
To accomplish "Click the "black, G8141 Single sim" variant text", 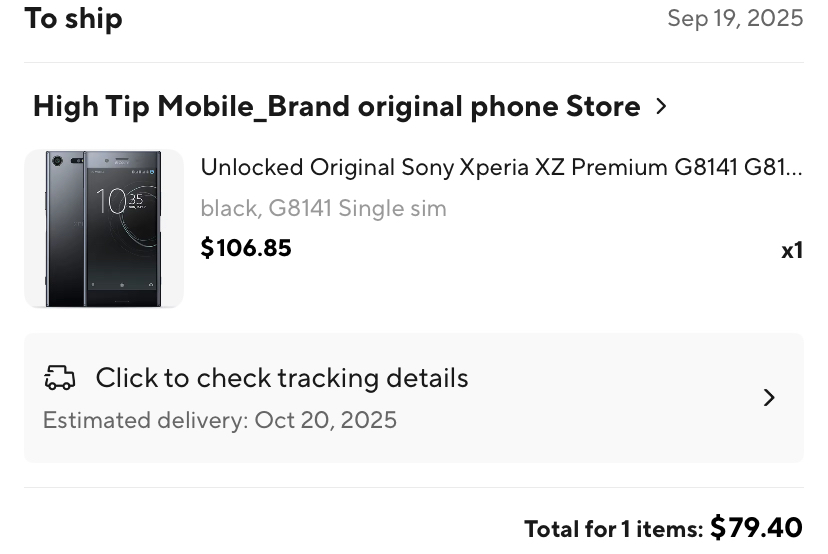I will 323,209.
